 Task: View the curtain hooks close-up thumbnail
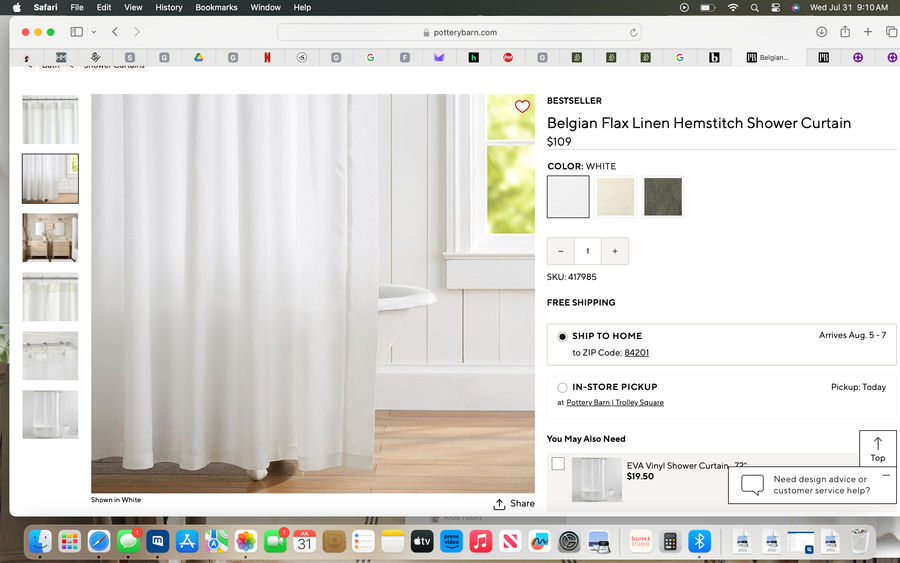point(51,356)
